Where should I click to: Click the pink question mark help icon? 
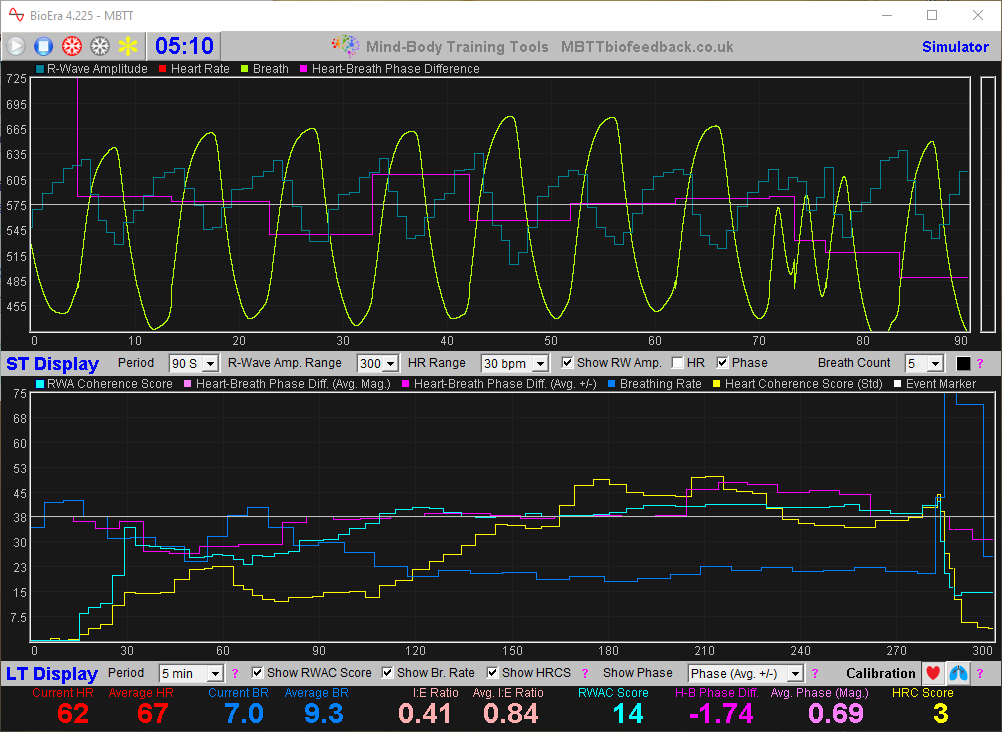tap(981, 673)
